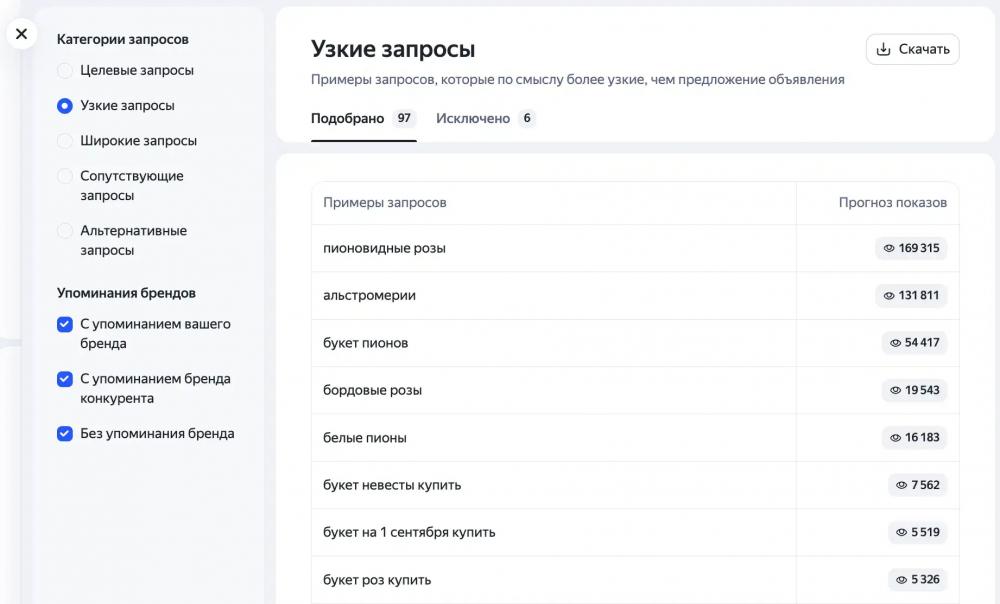Choose the Широкие запросы radio option
1000x604 pixels.
64,141
